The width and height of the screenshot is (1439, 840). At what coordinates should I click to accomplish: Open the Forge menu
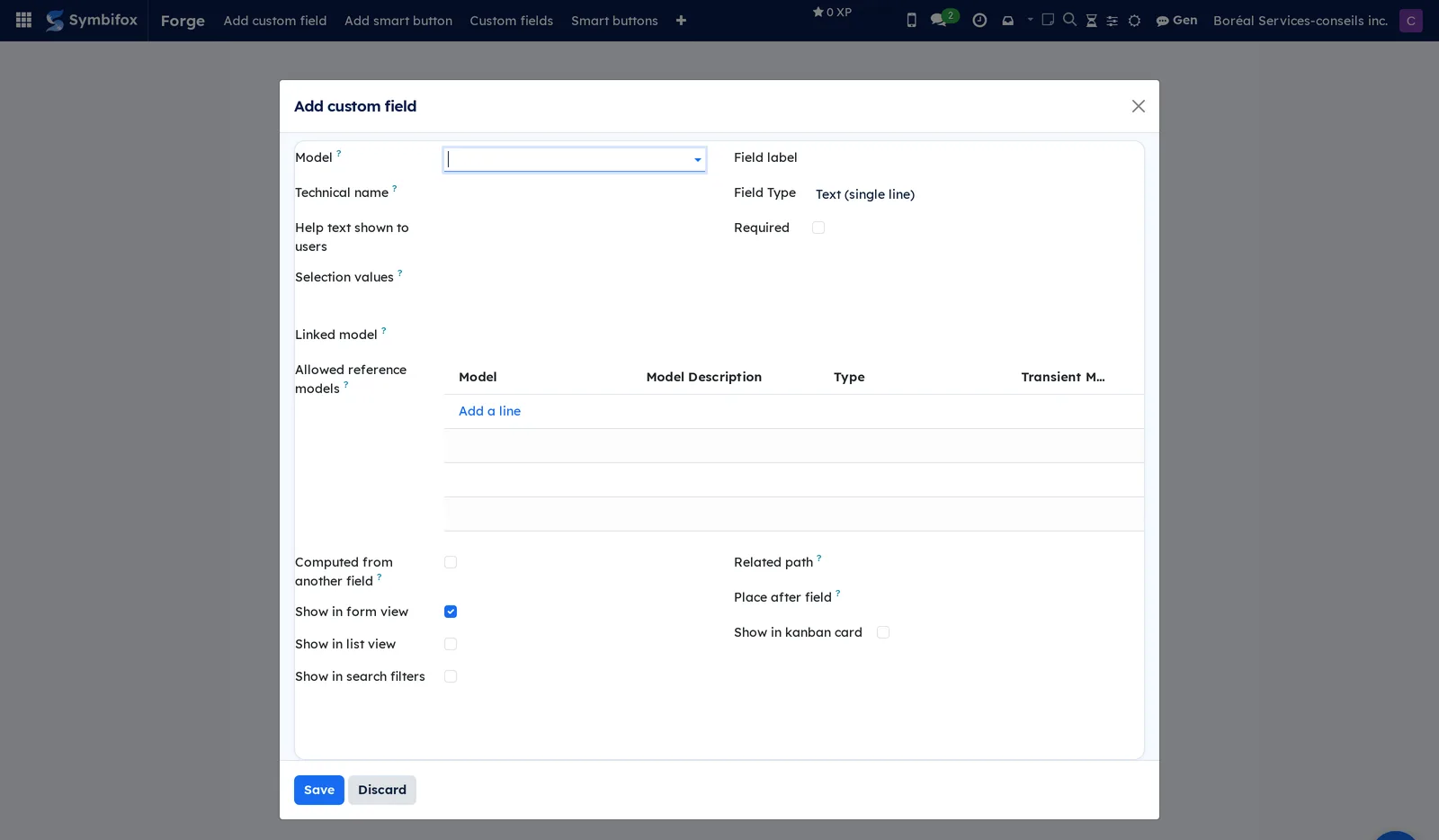(x=183, y=21)
